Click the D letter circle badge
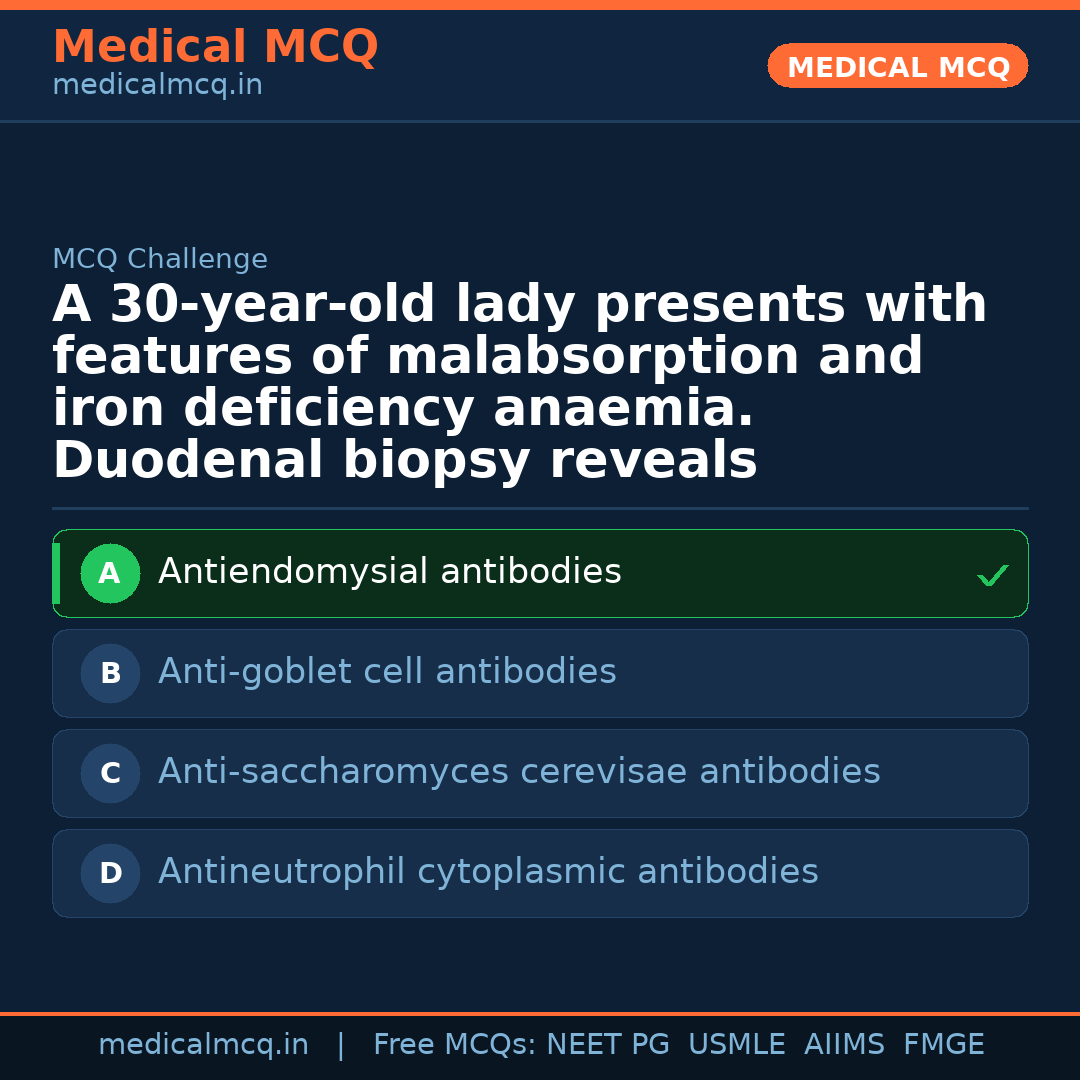1080x1080 pixels. [x=110, y=874]
